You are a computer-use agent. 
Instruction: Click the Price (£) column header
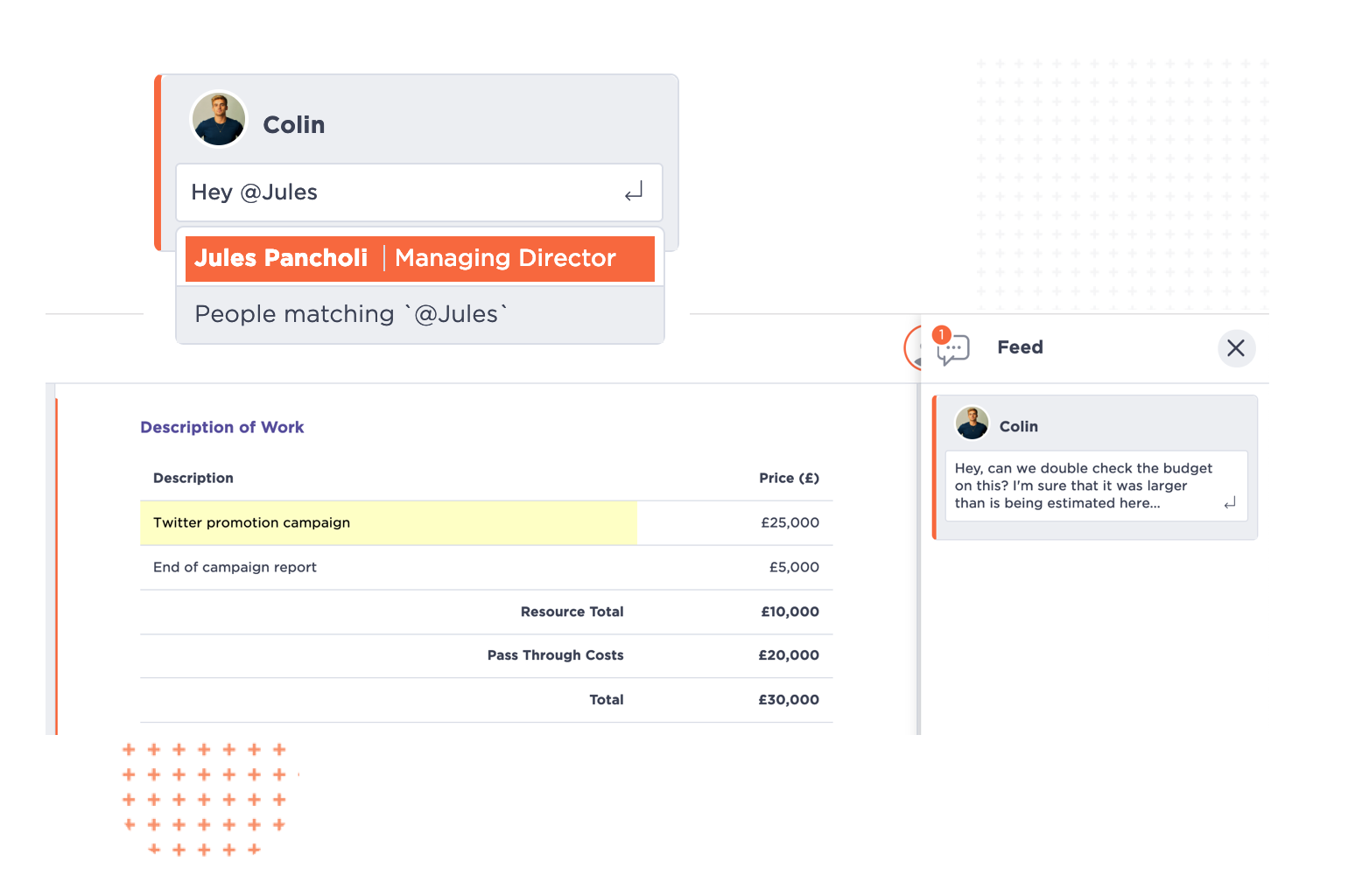pyautogui.click(x=789, y=478)
